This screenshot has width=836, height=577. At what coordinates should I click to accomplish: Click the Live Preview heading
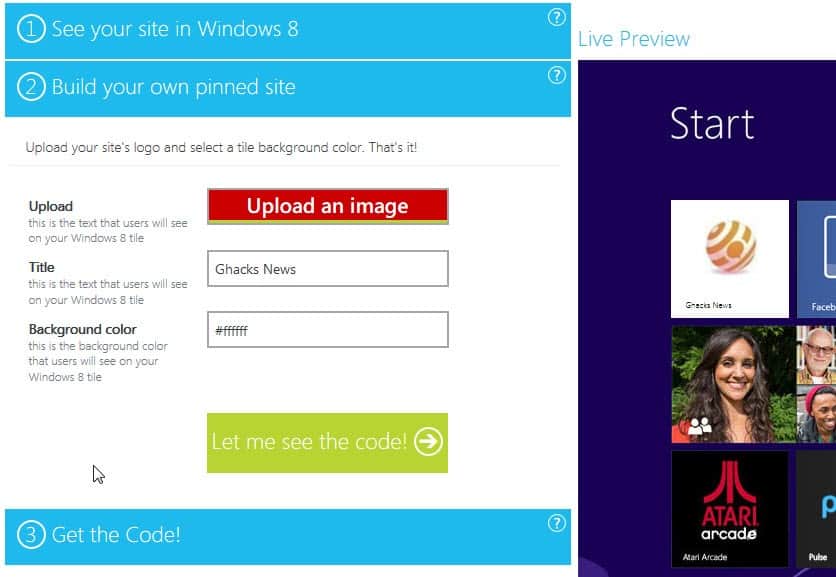pos(632,39)
